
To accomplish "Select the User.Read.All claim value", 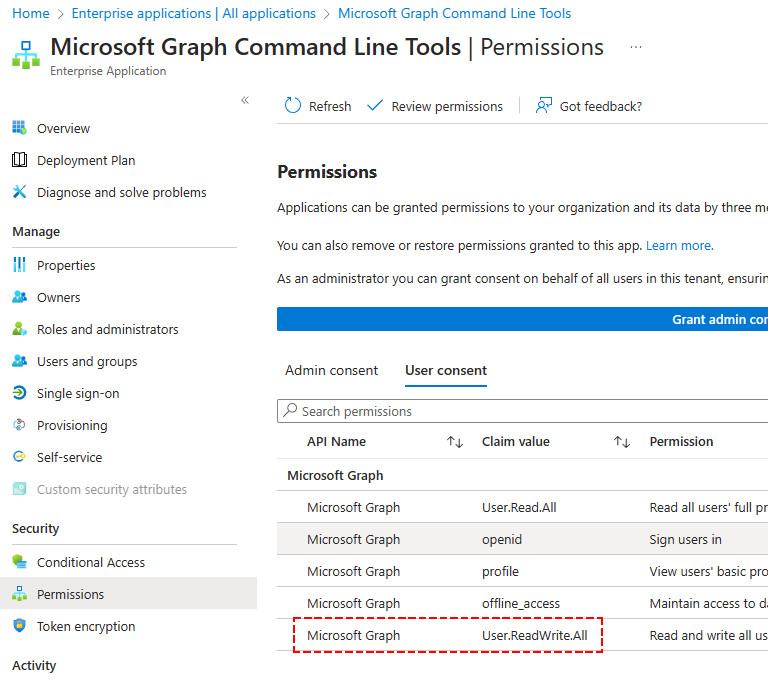I will click(519, 508).
